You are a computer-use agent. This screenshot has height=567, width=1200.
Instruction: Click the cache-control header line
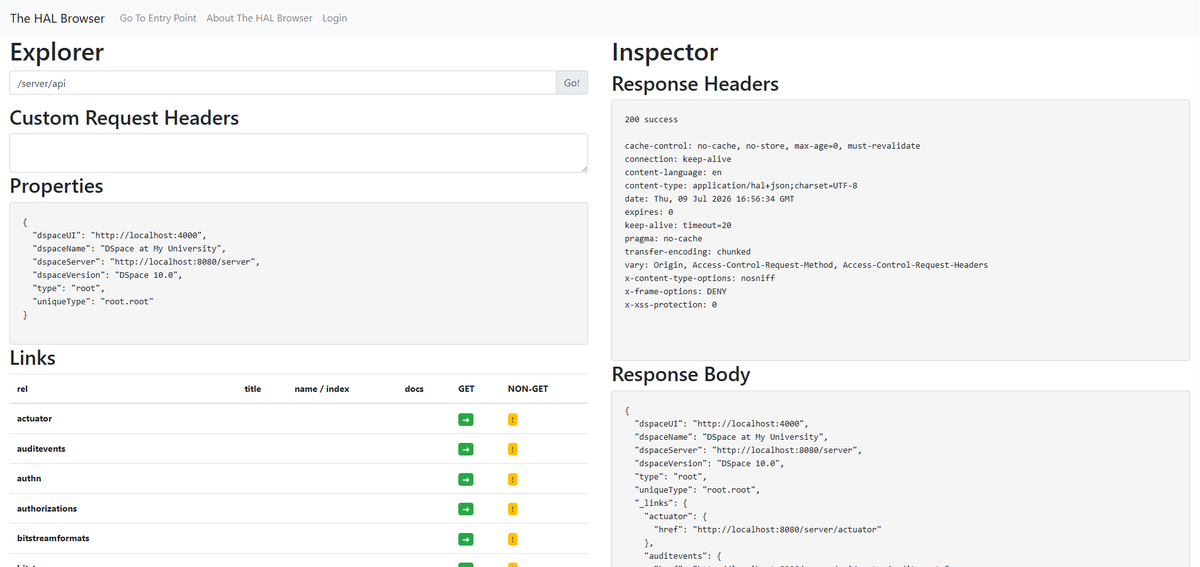[772, 146]
